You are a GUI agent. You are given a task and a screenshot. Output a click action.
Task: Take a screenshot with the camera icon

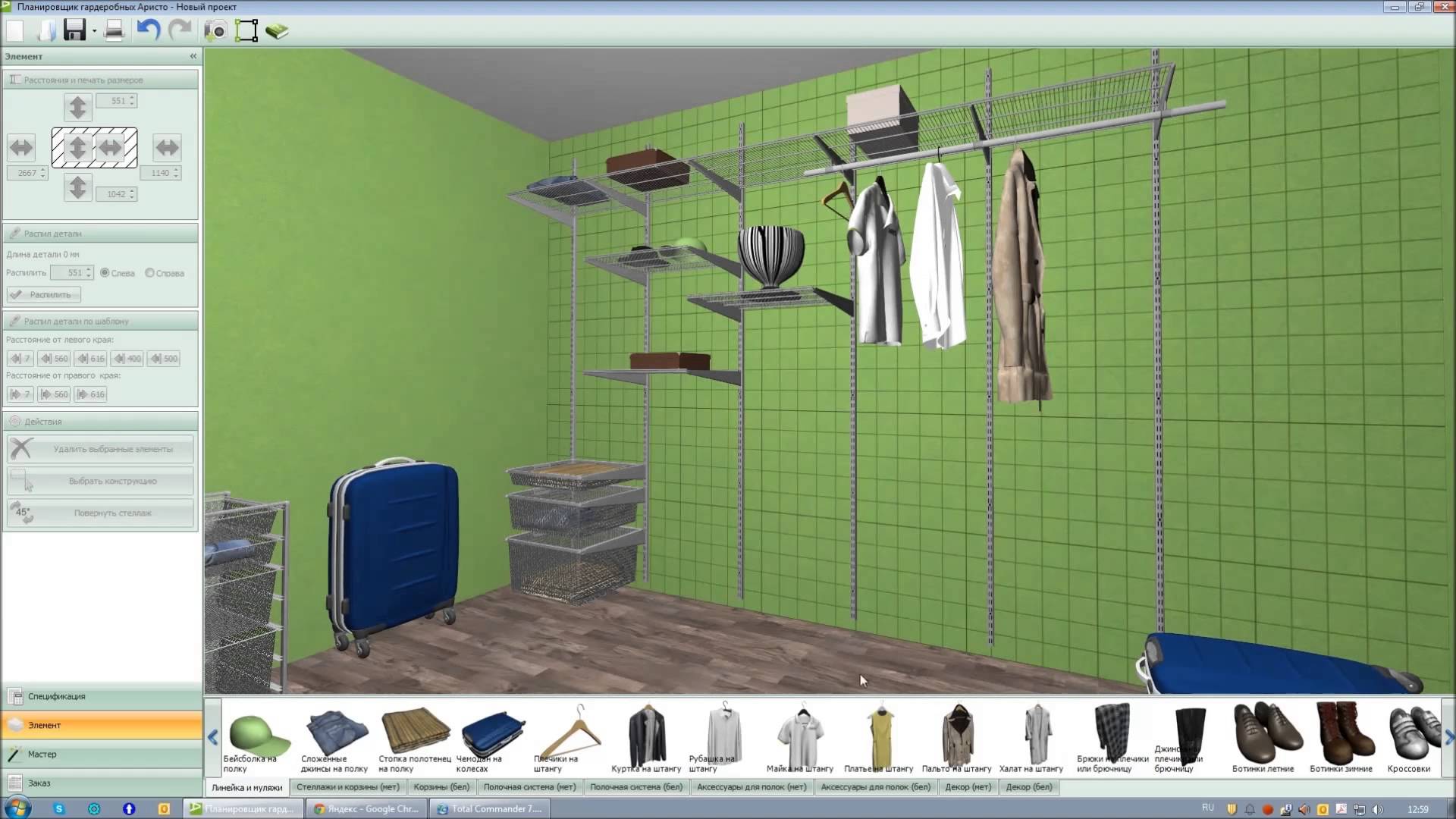215,30
